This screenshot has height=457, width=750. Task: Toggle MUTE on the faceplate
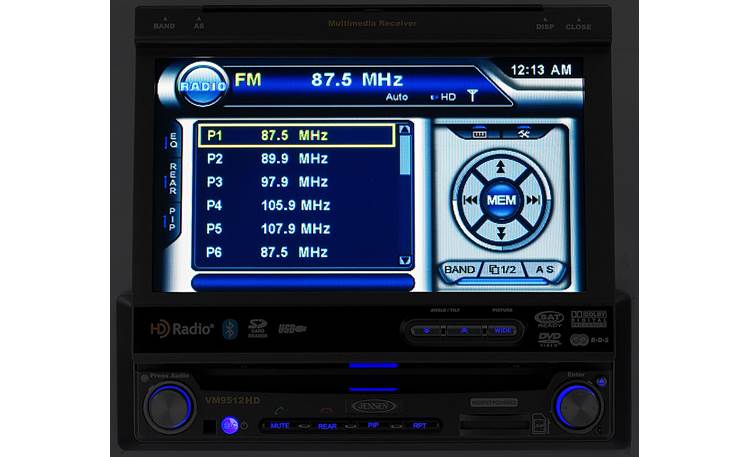coord(281,425)
